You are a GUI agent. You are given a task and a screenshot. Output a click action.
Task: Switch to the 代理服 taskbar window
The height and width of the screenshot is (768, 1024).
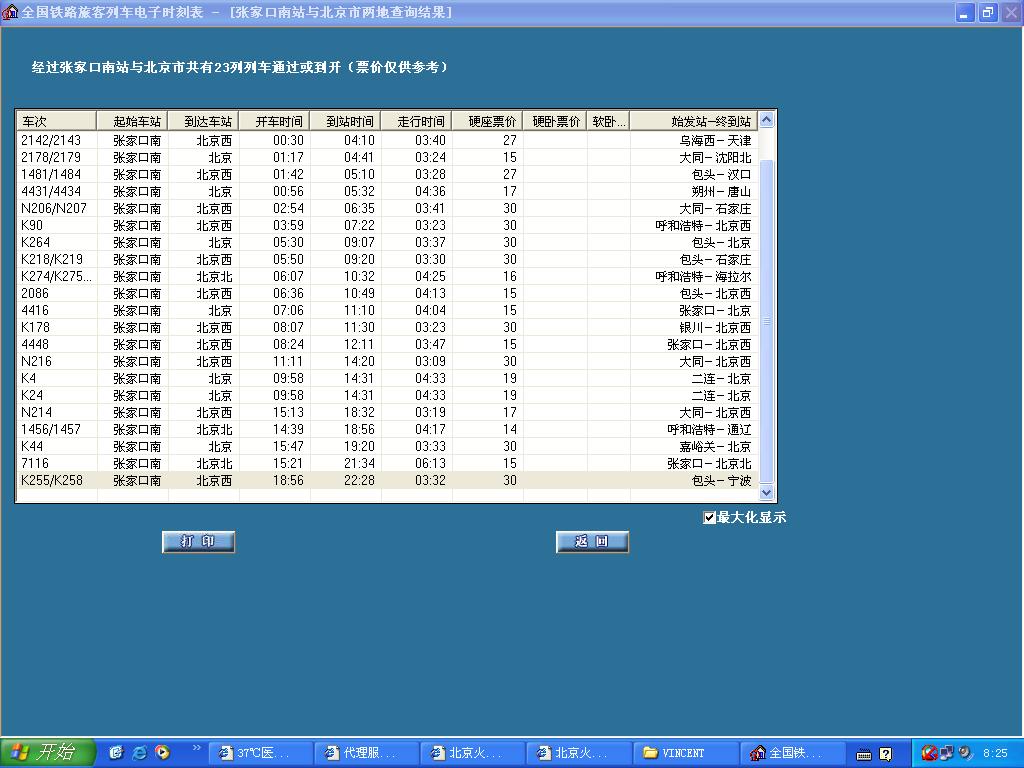(366, 753)
